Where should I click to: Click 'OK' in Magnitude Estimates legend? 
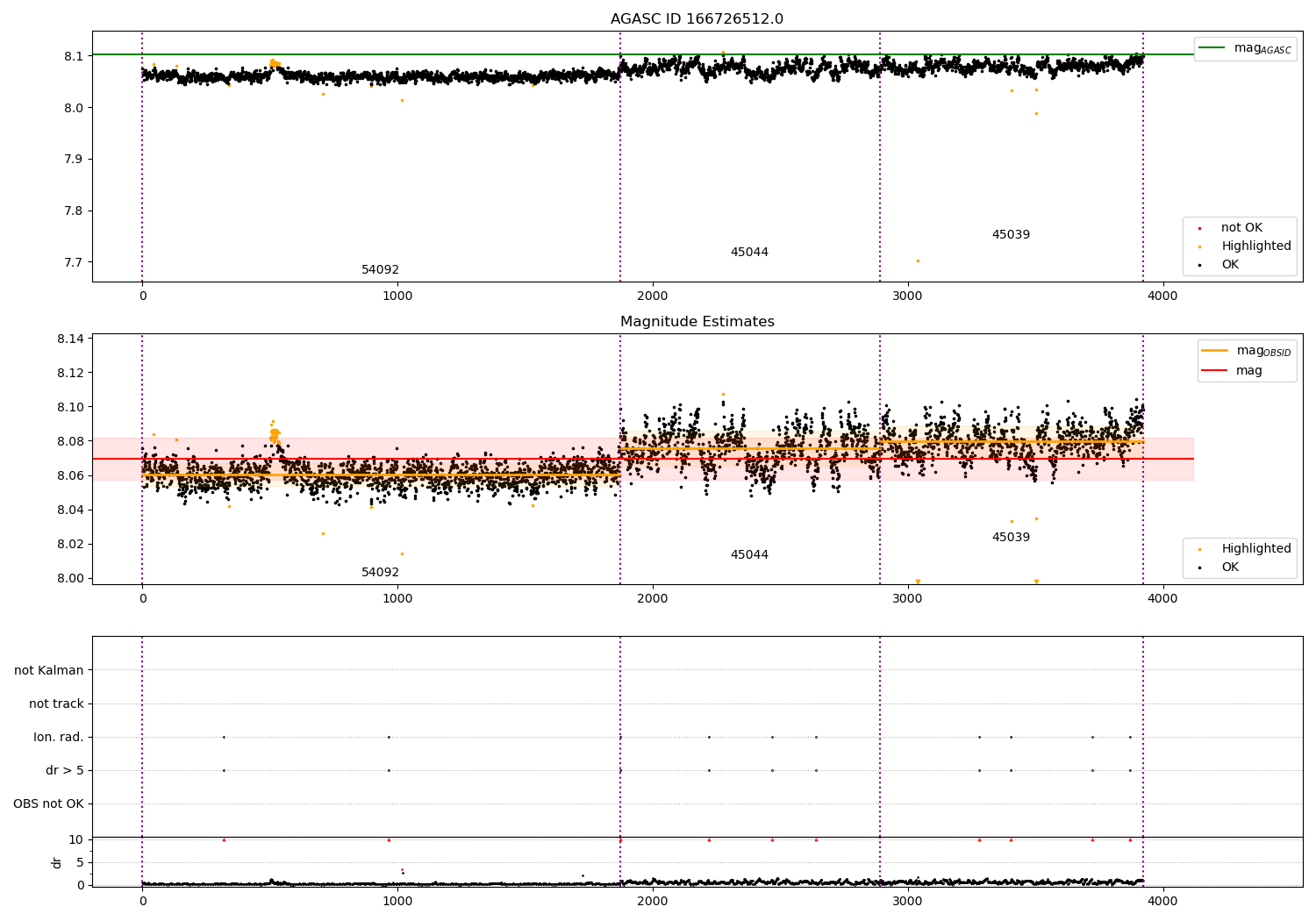pos(1230,568)
